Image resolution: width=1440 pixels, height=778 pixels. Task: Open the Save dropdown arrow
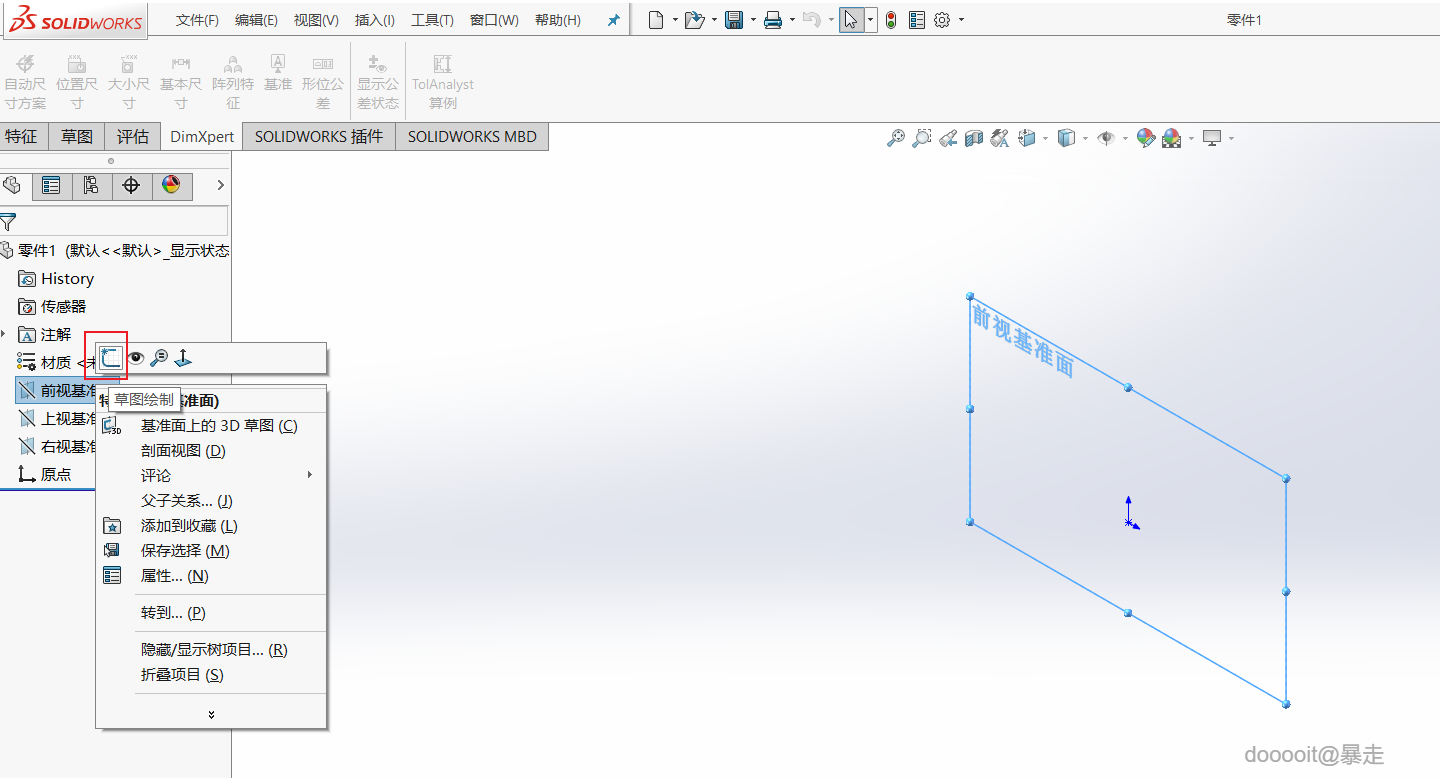(753, 20)
